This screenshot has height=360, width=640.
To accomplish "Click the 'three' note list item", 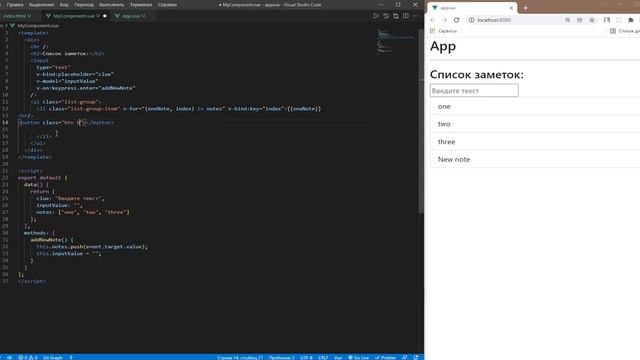I will point(535,142).
